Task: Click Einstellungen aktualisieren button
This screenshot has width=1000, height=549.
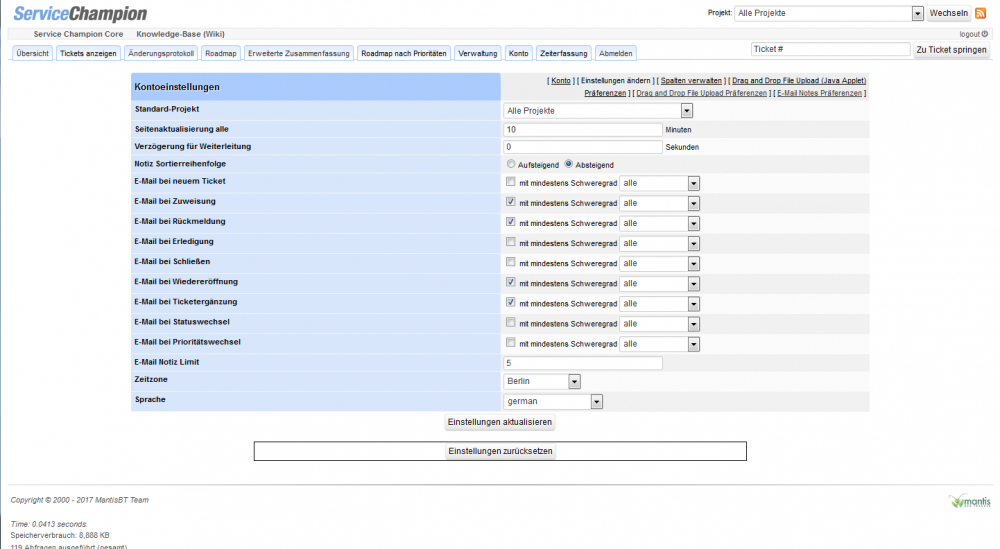Action: tap(499, 422)
